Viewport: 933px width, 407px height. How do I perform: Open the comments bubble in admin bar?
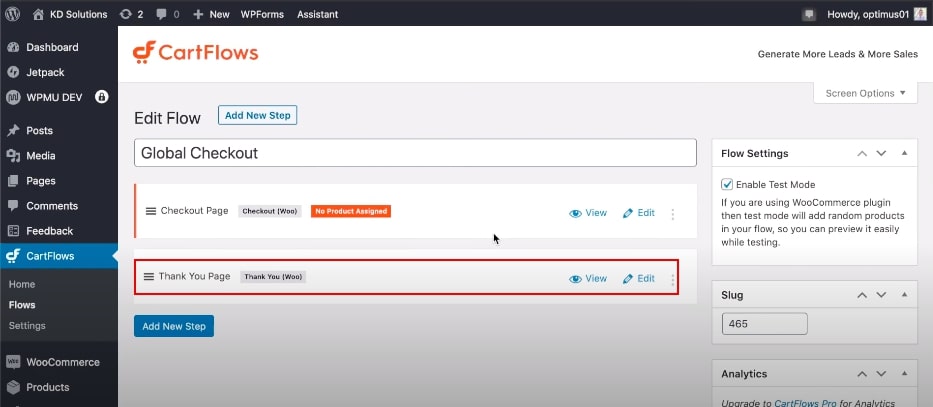[168, 14]
